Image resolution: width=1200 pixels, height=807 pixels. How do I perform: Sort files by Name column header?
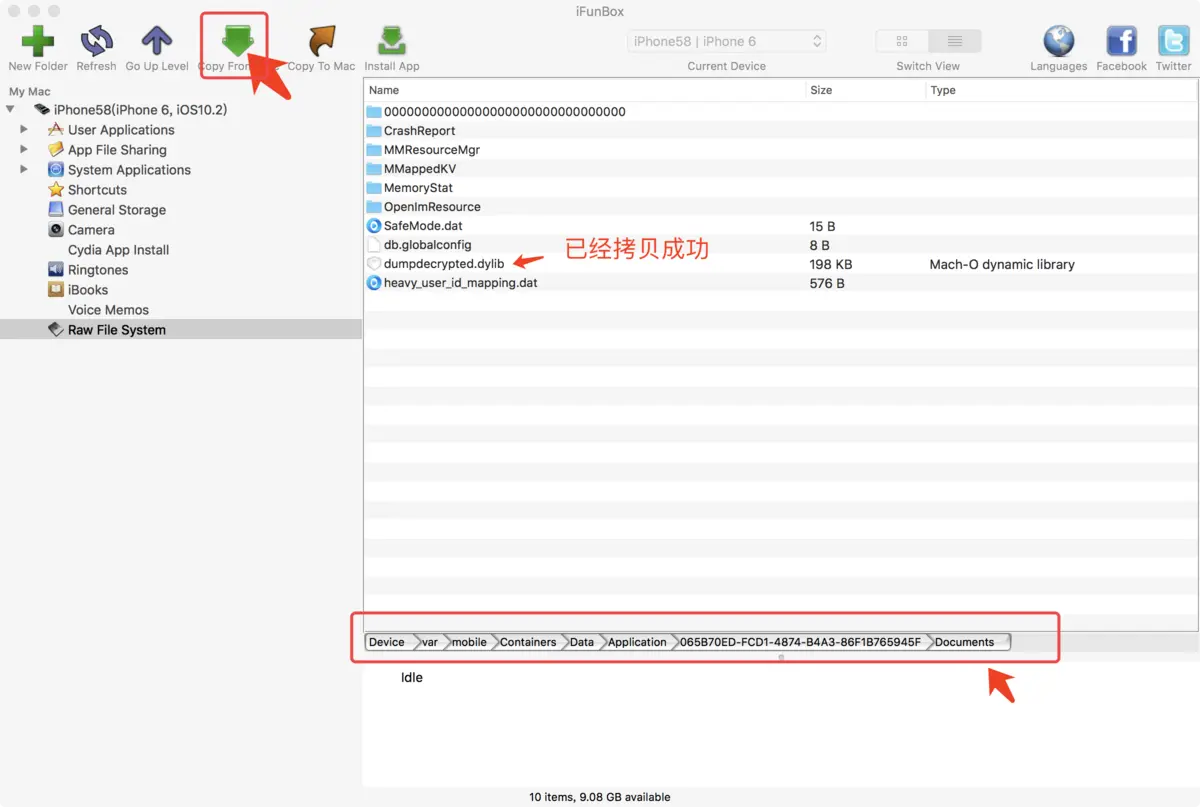(584, 90)
